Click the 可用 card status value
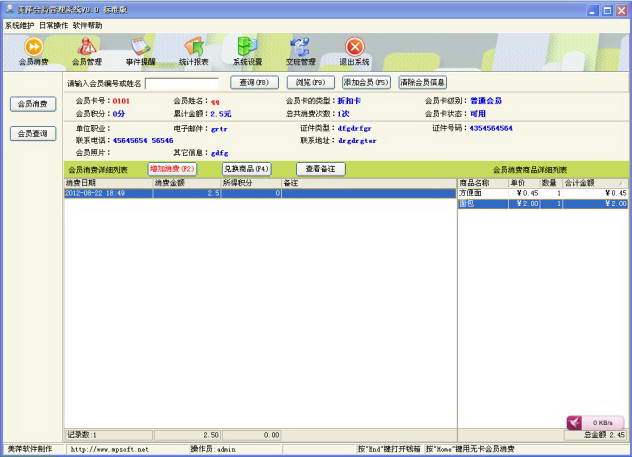The image size is (632, 457). click(478, 114)
